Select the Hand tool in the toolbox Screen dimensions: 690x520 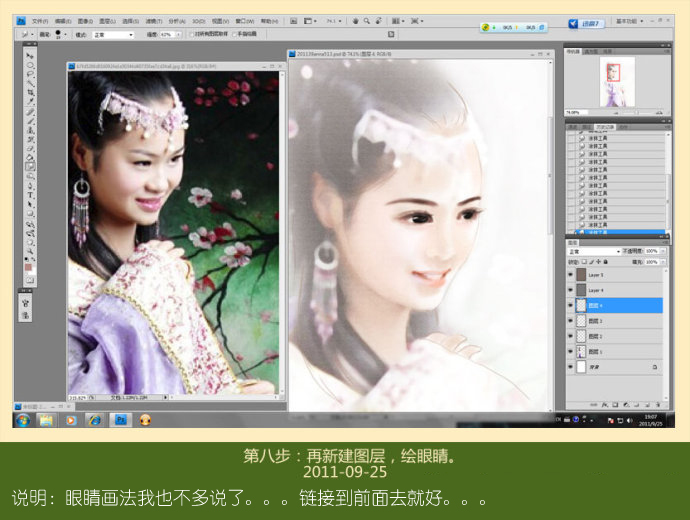(30, 242)
